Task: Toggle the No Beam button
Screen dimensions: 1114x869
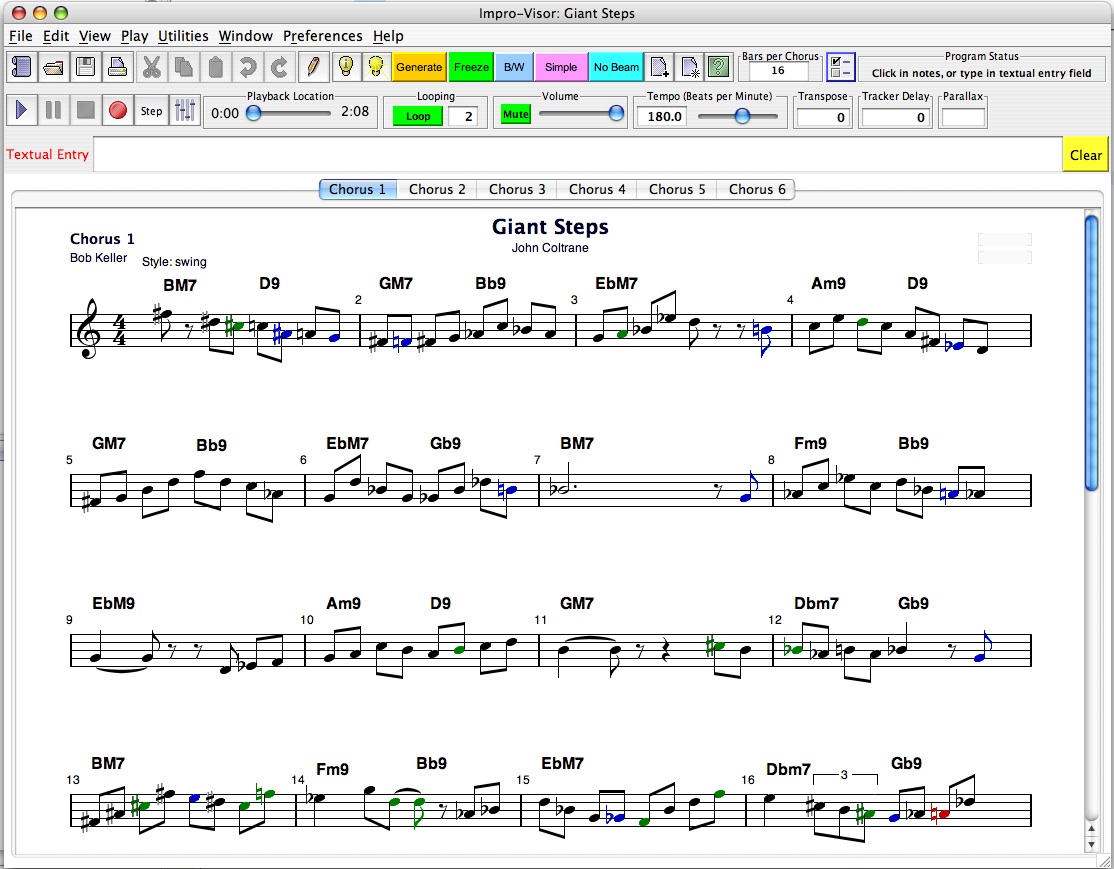Action: click(616, 68)
